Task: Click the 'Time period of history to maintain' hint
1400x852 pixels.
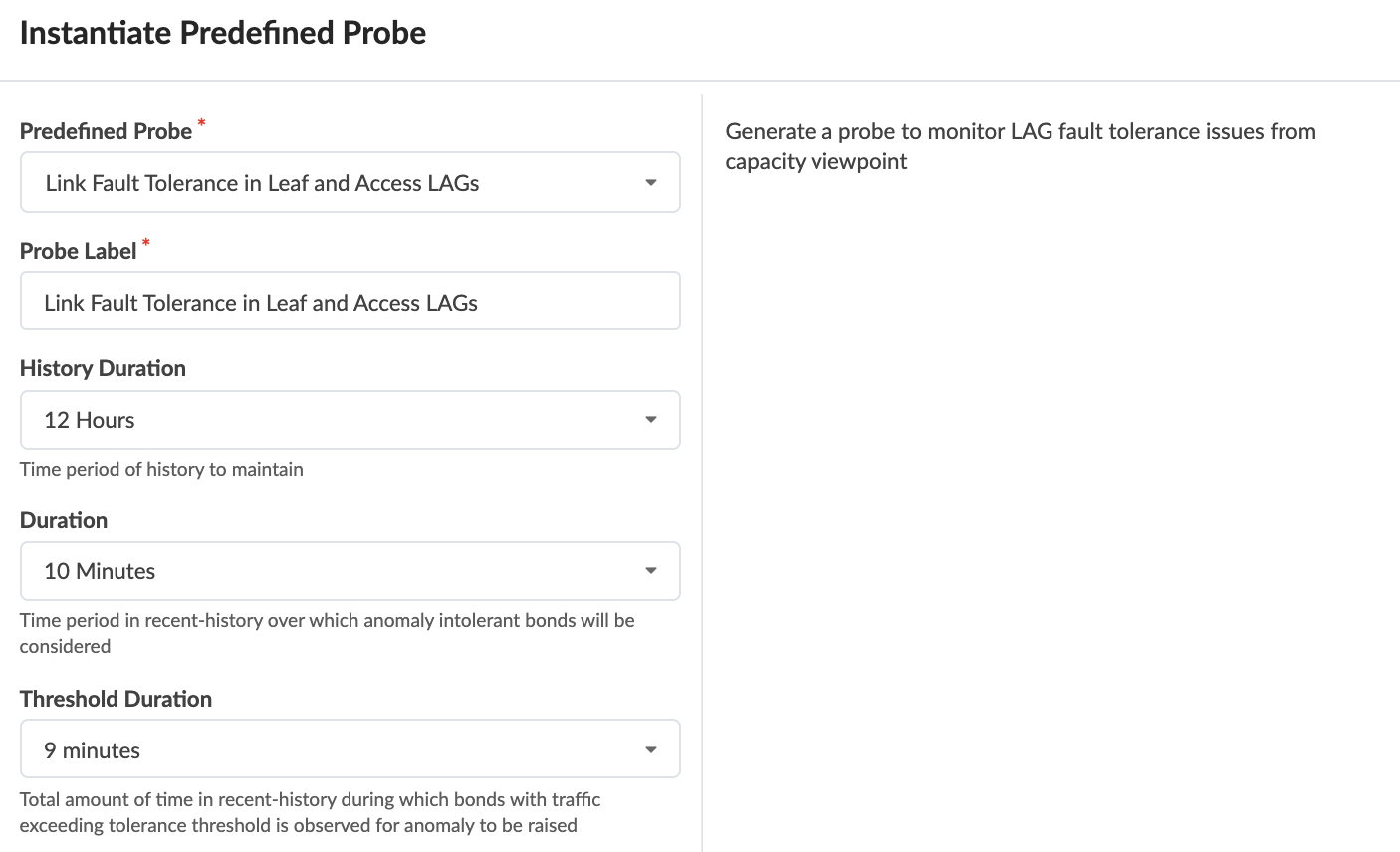Action: [161, 469]
